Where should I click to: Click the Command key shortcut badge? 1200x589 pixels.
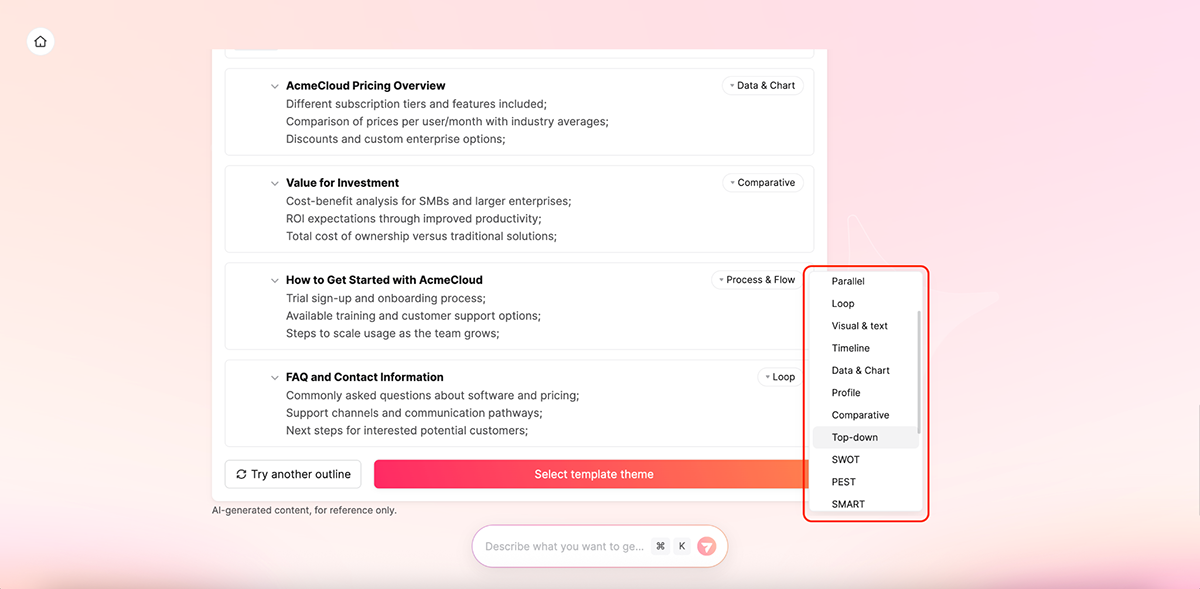tap(661, 546)
